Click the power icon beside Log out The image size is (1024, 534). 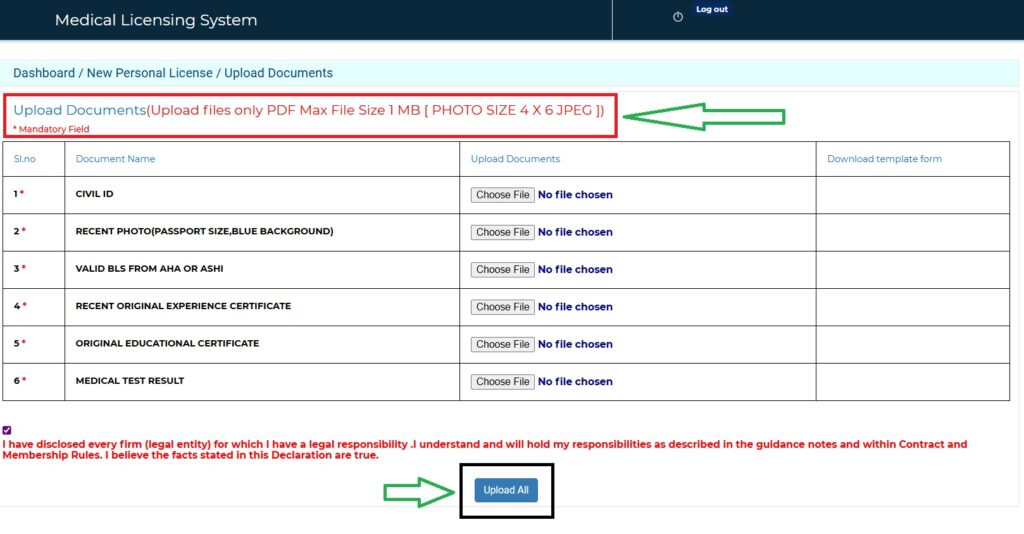click(x=678, y=17)
